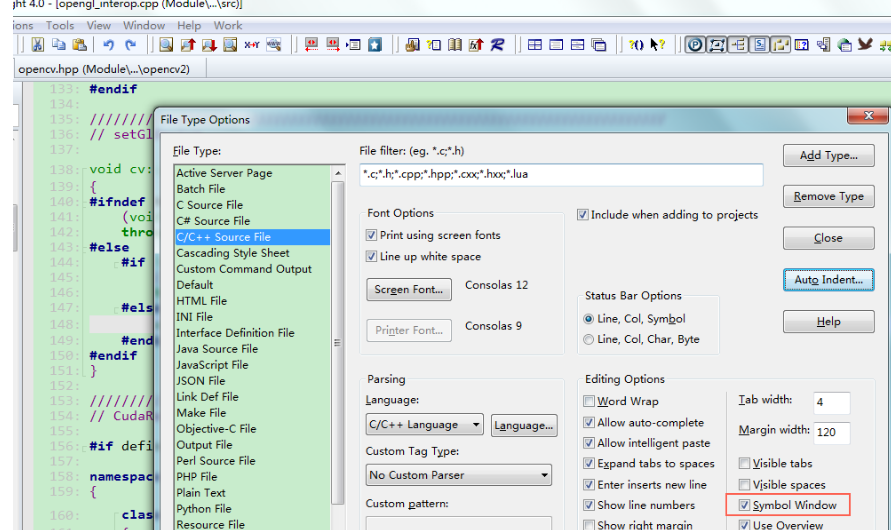891x530 pixels.
Task: Click the Undo arrow icon
Action: click(109, 45)
